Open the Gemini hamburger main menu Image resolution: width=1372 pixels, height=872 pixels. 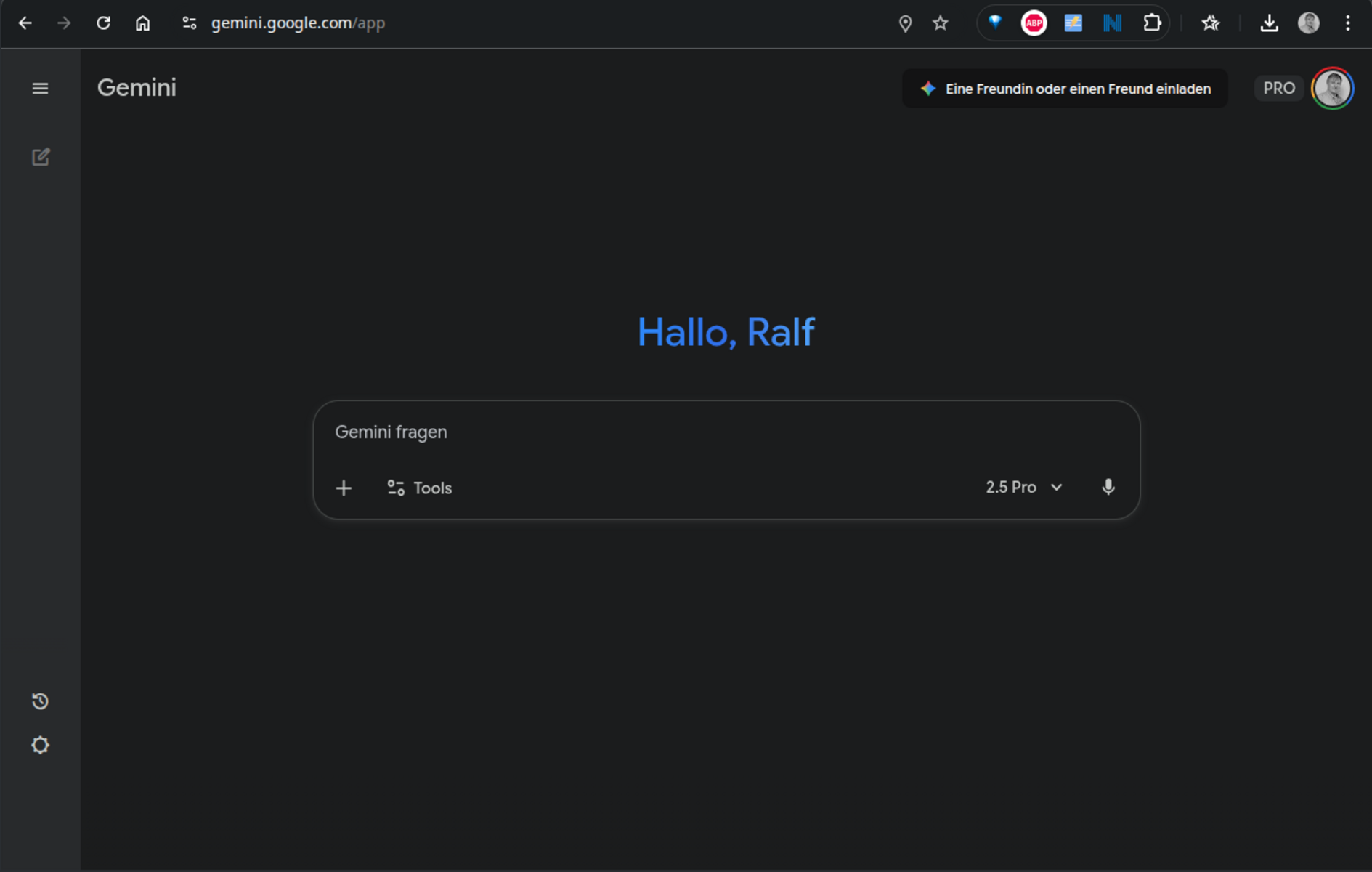tap(40, 89)
